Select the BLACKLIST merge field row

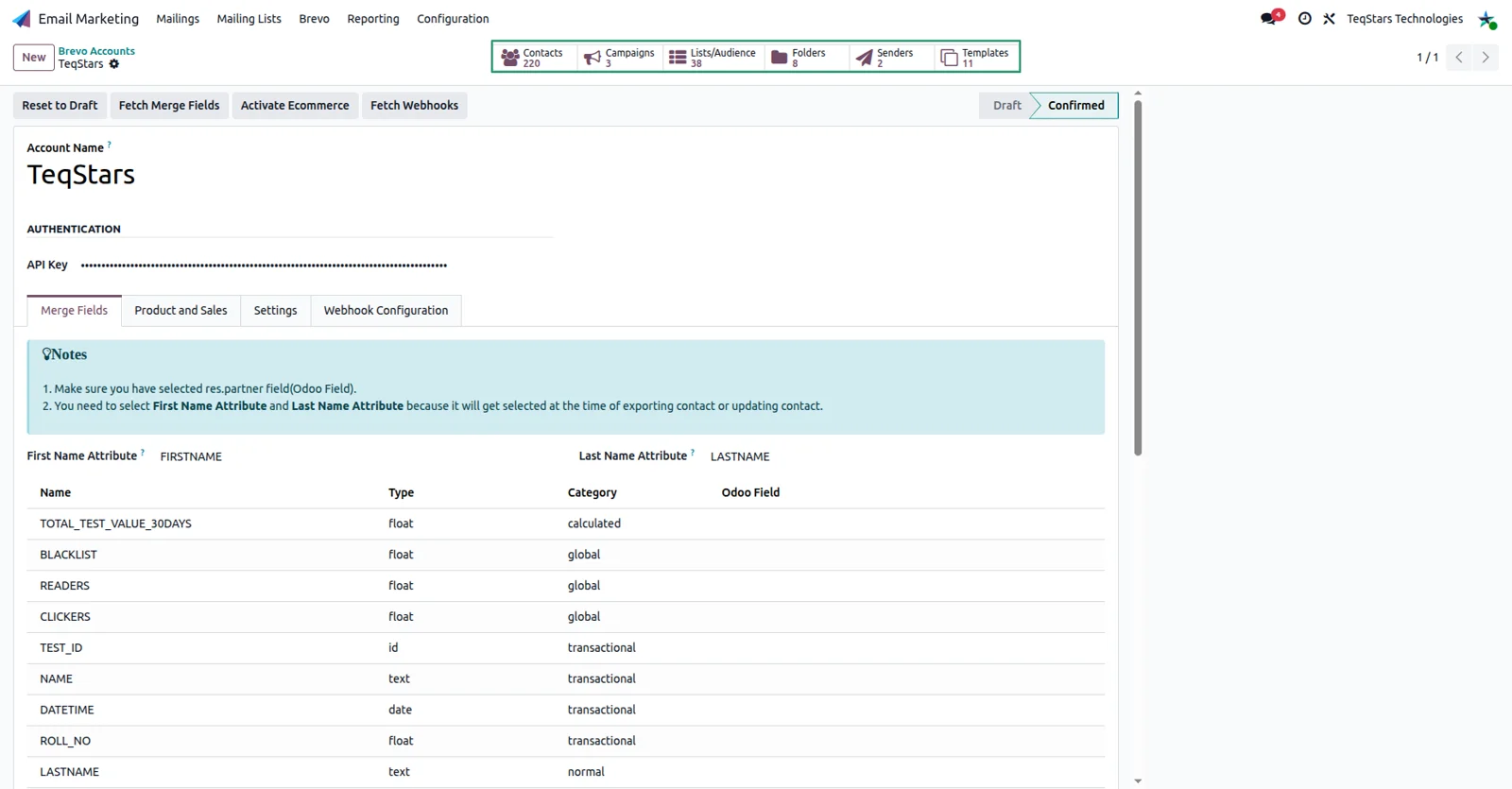[565, 555]
